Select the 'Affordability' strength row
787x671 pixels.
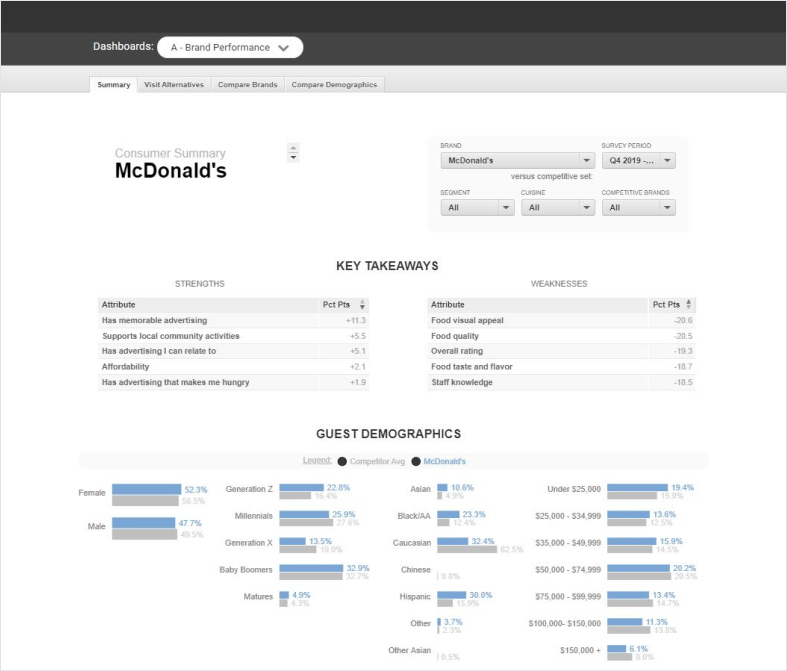pos(233,366)
